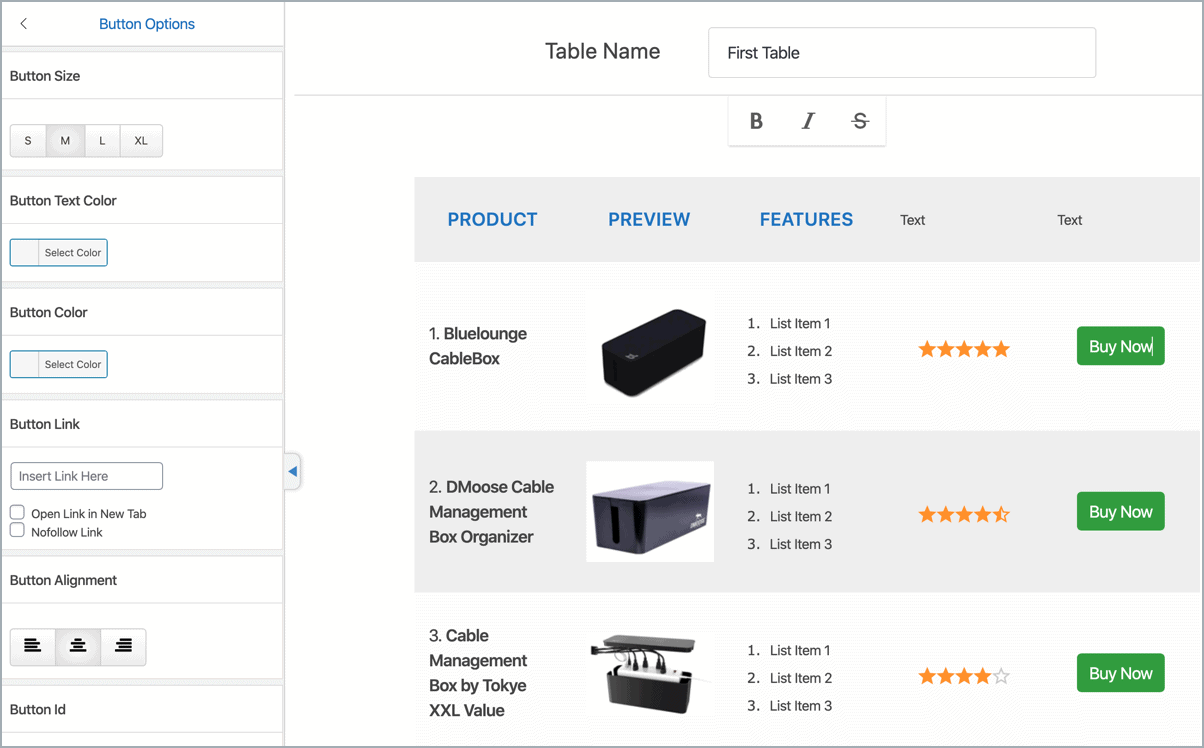Click the color swatch beside Button Color's Select Color
The height and width of the screenshot is (748, 1204).
(x=22, y=364)
